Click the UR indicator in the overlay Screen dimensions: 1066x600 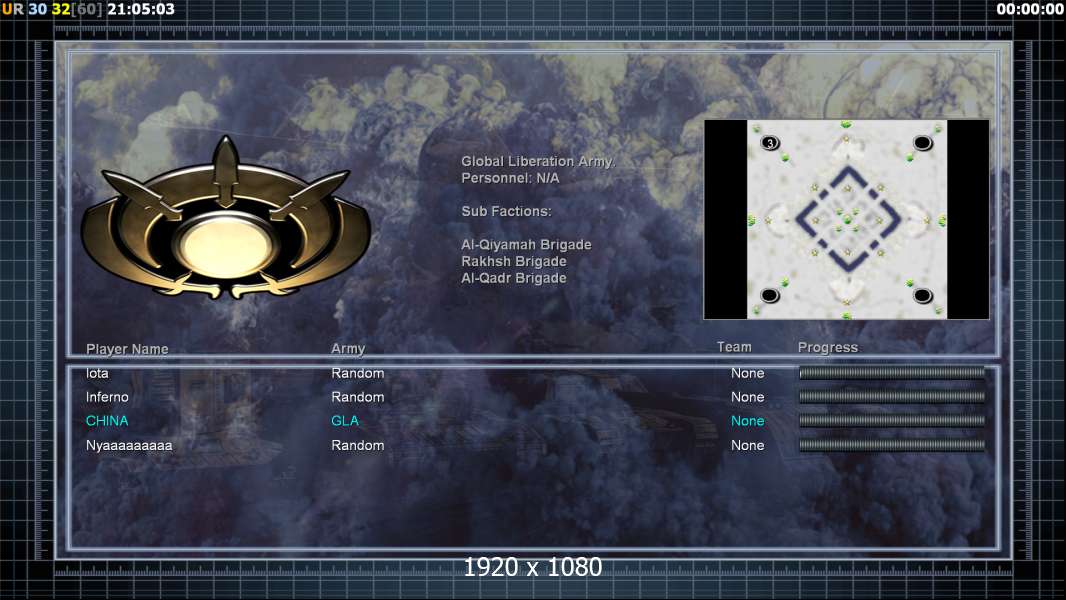click(12, 9)
